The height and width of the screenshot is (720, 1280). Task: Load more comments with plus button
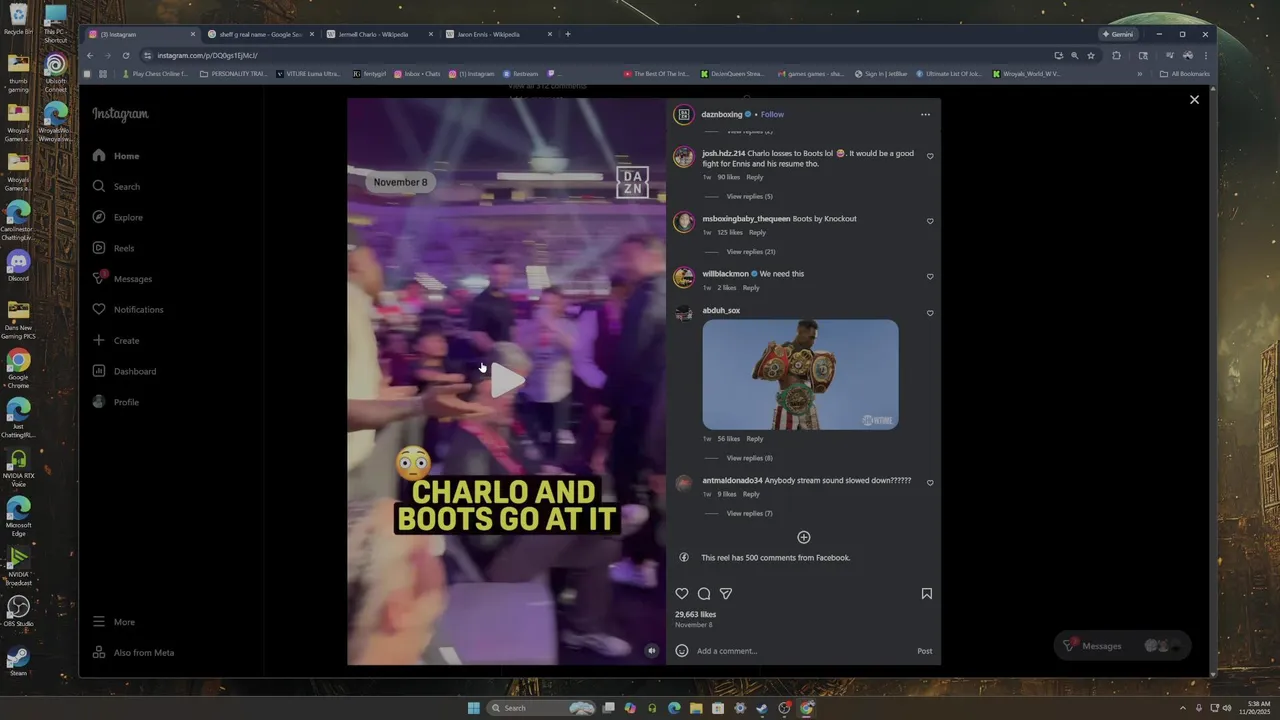[x=803, y=538]
